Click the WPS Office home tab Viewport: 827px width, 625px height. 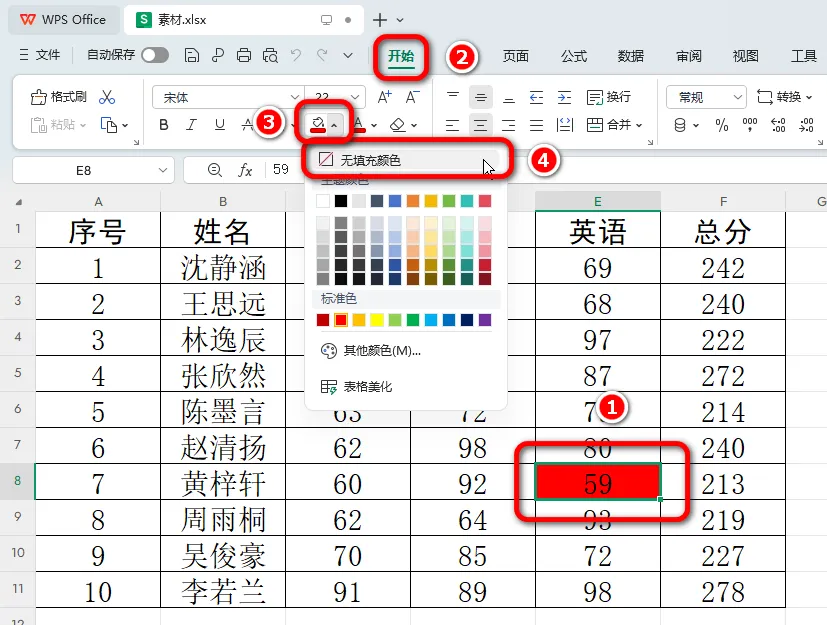[63, 20]
